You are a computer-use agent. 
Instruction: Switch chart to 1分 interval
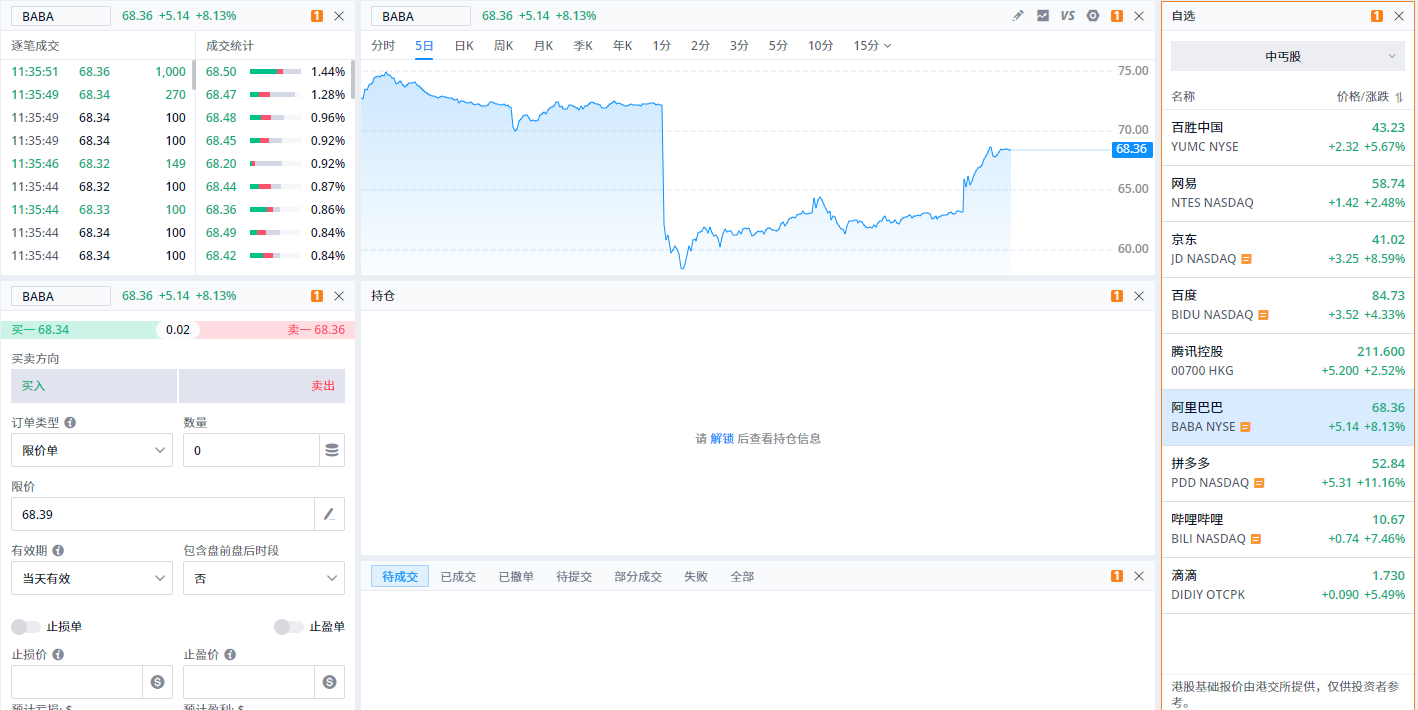662,46
